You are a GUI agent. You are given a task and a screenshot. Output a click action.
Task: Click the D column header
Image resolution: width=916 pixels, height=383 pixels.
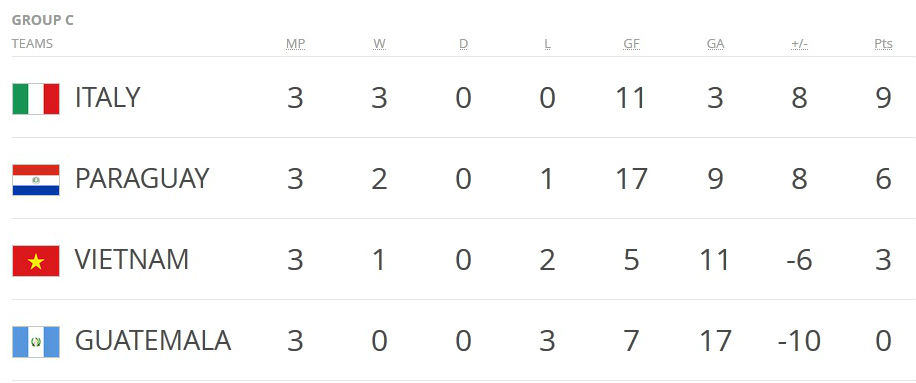pyautogui.click(x=463, y=44)
